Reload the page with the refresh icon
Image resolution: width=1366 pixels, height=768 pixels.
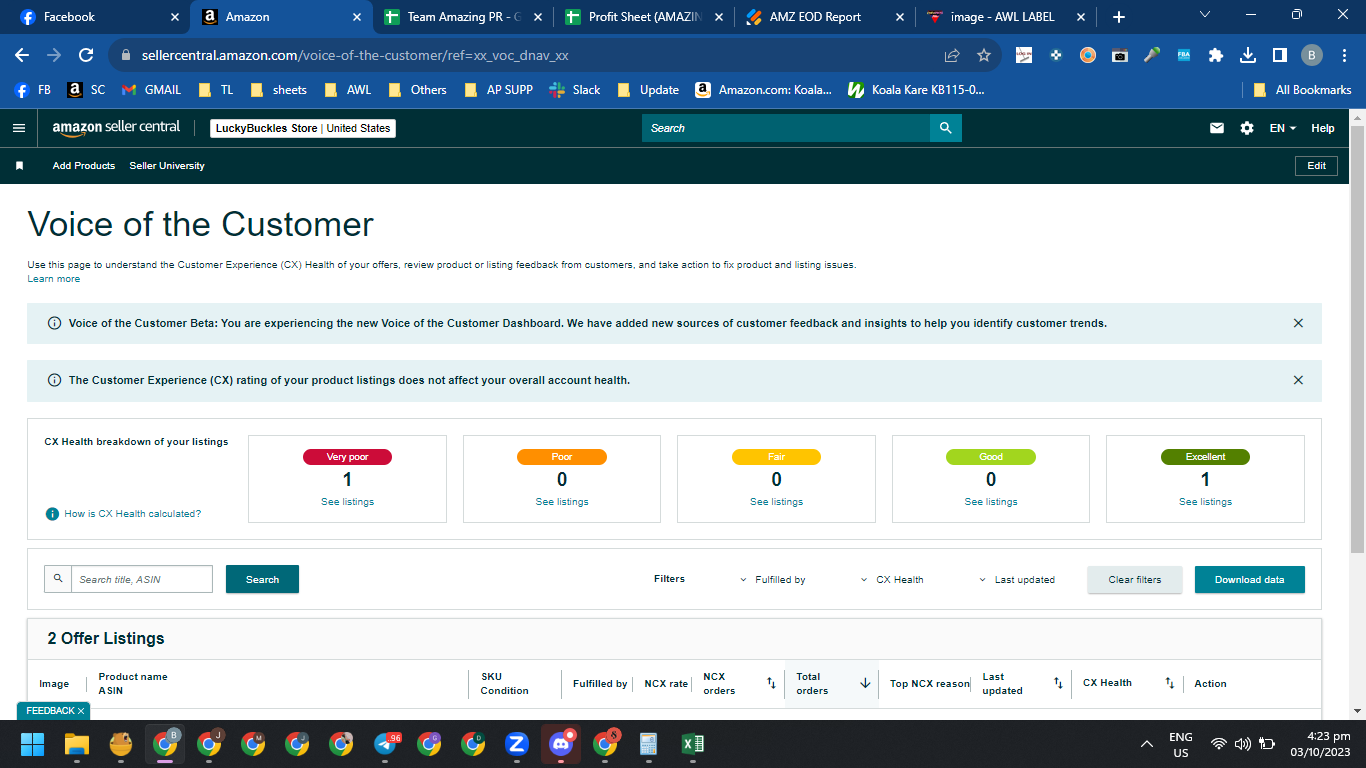click(x=86, y=55)
